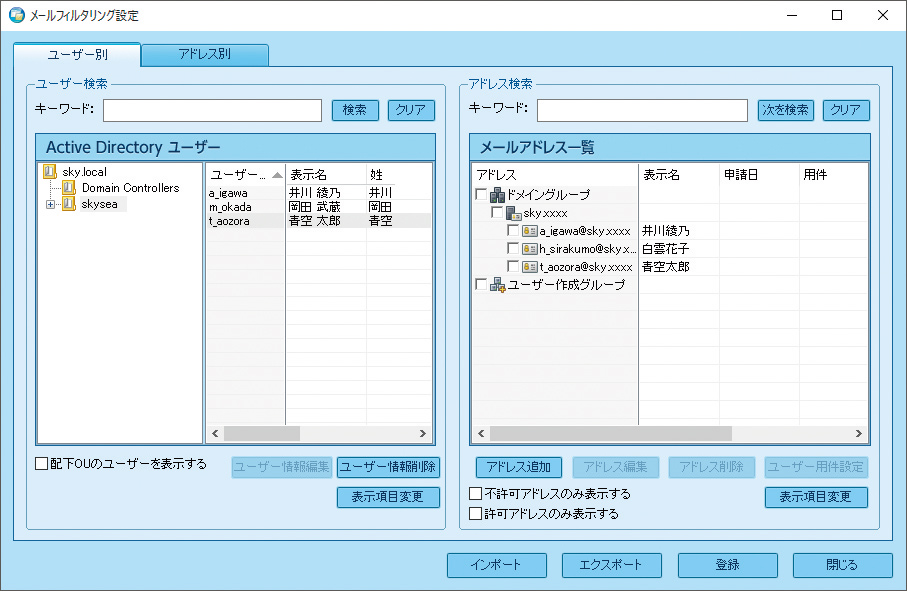Click the アドレス追加 button
The width and height of the screenshot is (907, 592).
click(519, 467)
